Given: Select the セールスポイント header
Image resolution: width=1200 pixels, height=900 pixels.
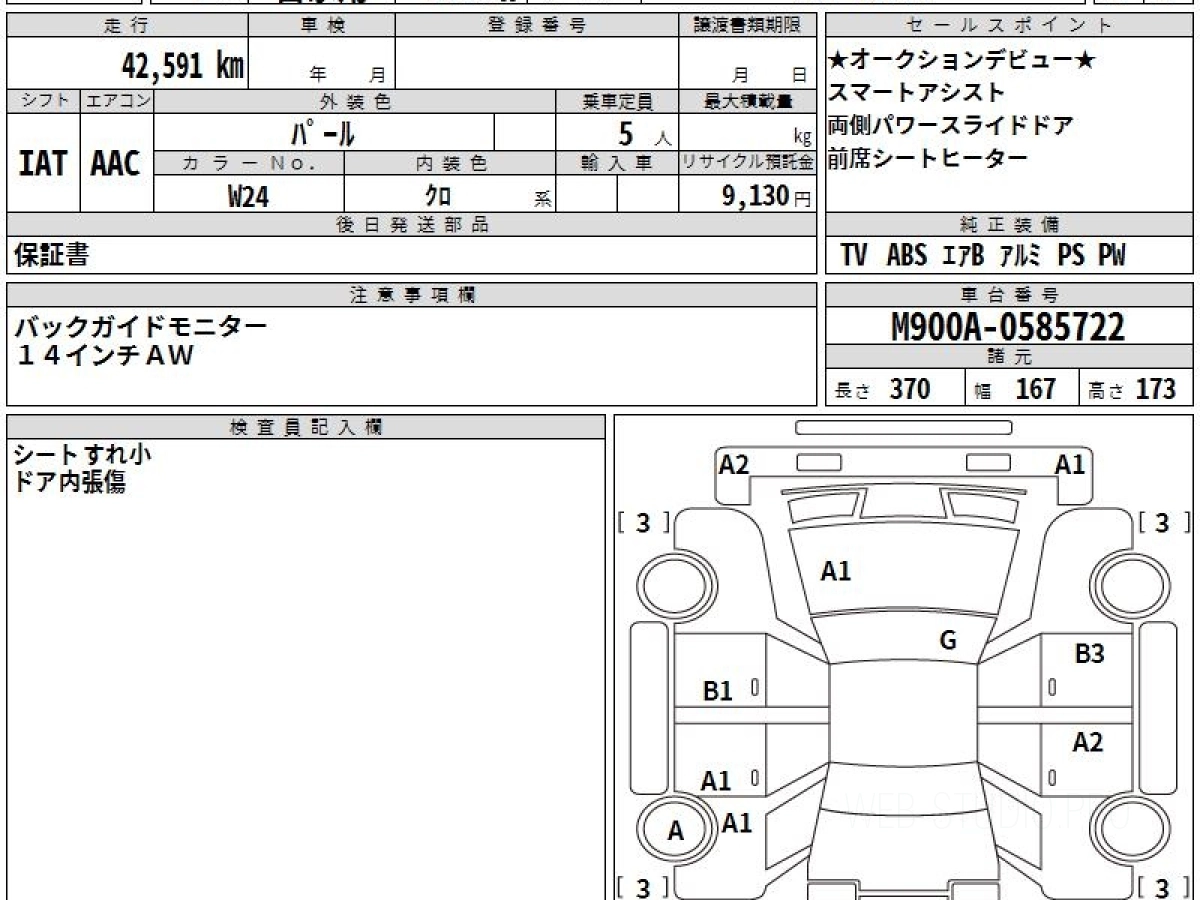Looking at the screenshot, I should tap(1010, 26).
